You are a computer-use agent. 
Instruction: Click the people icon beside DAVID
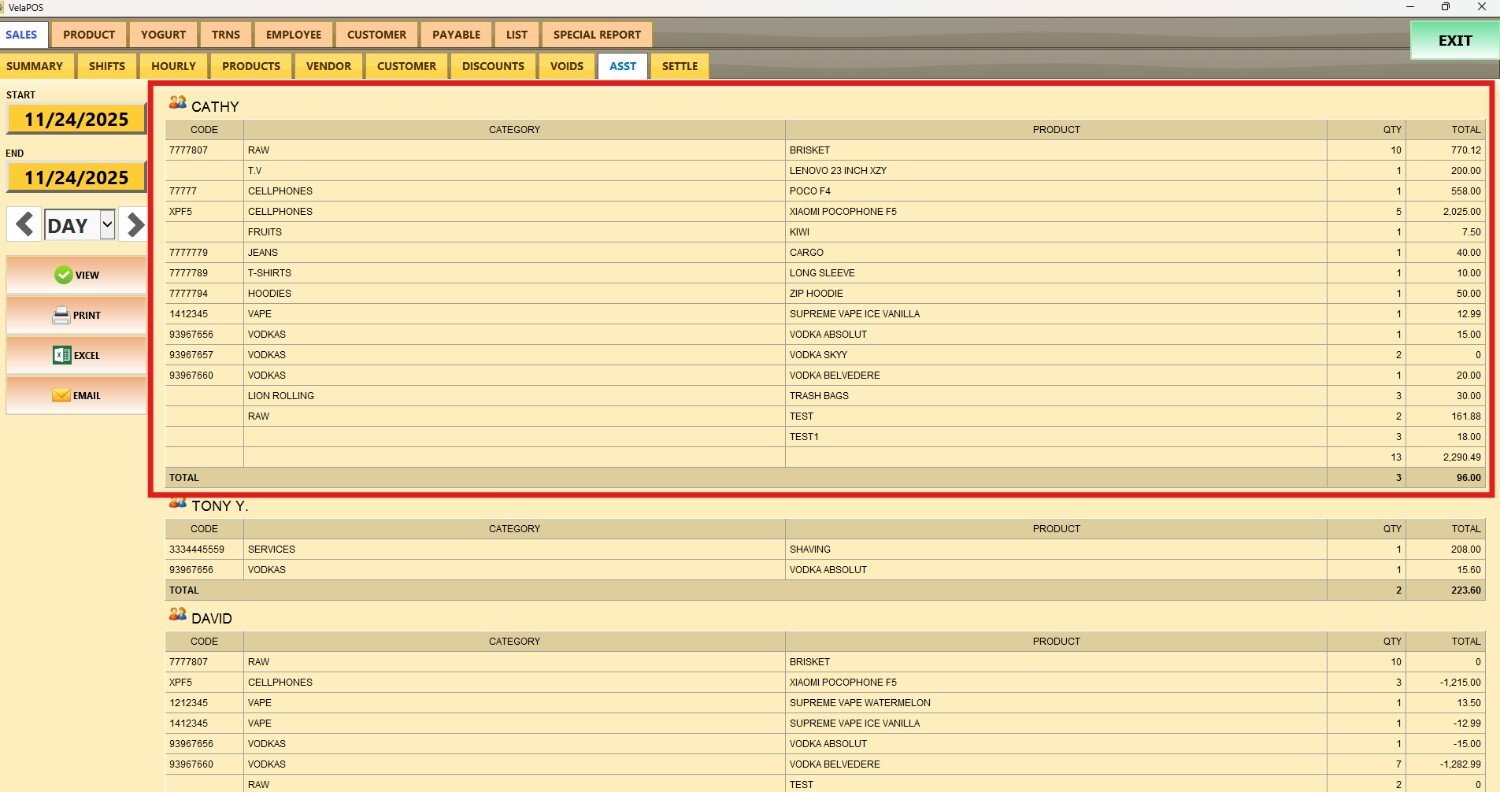point(178,615)
